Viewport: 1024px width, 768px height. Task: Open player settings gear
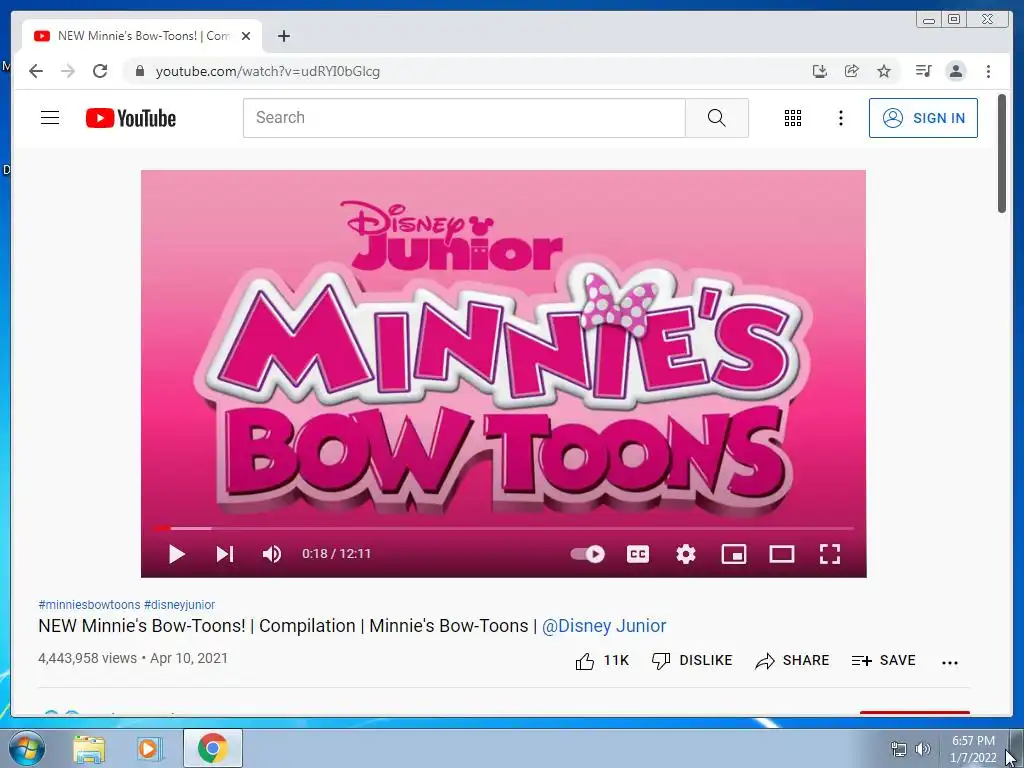tap(686, 554)
